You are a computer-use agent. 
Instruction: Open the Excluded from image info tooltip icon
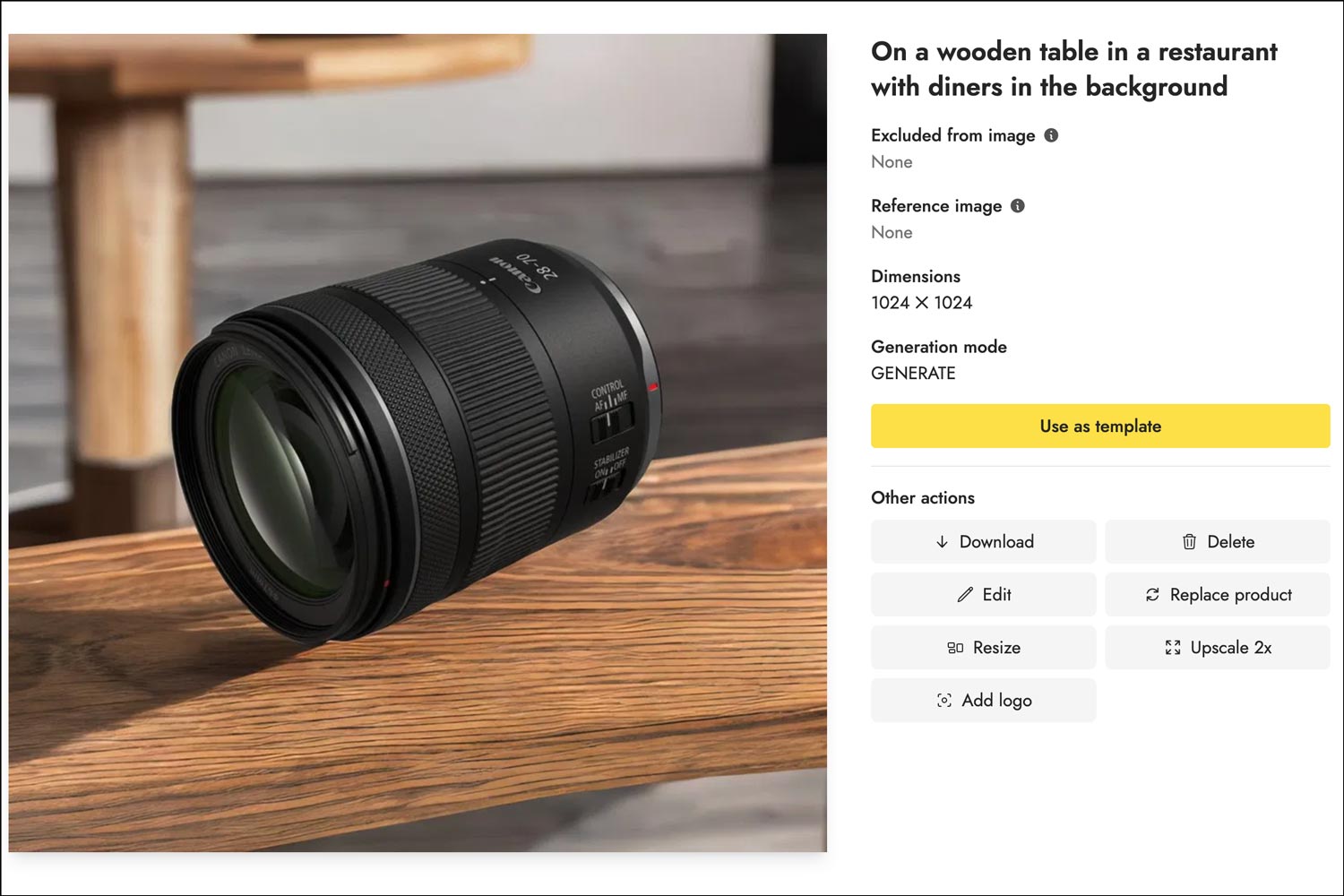point(1051,135)
